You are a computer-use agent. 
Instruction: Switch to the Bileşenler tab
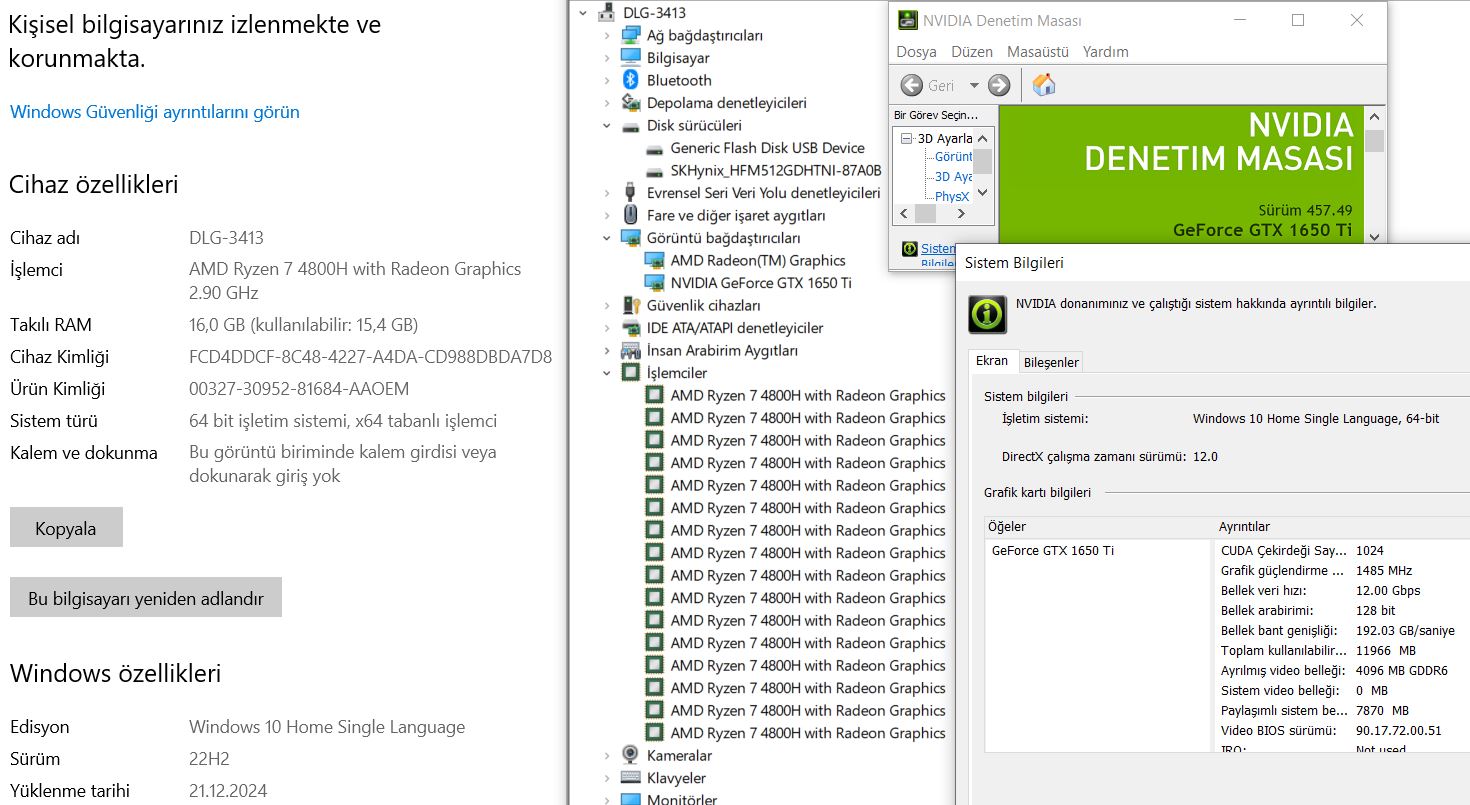tap(1051, 362)
